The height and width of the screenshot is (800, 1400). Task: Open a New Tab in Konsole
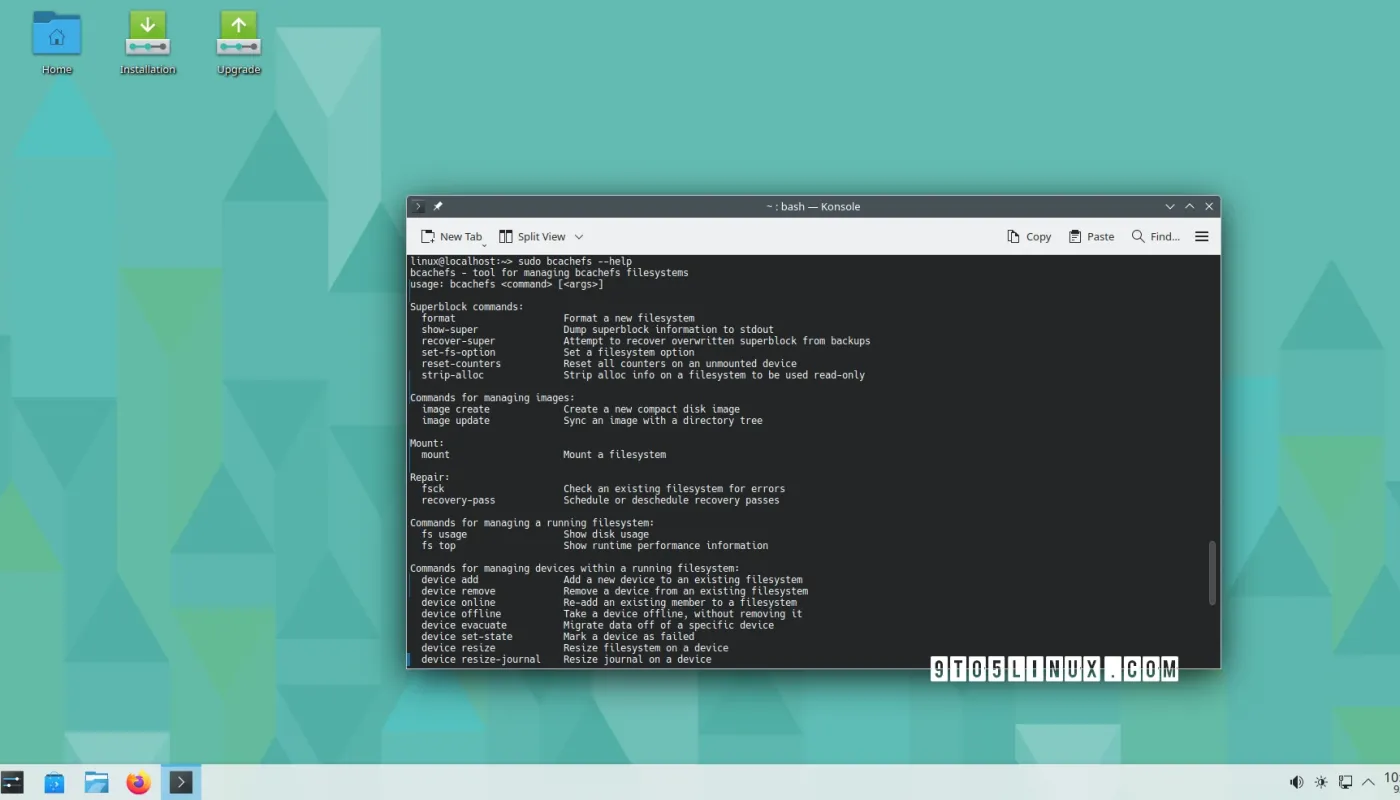click(x=452, y=236)
